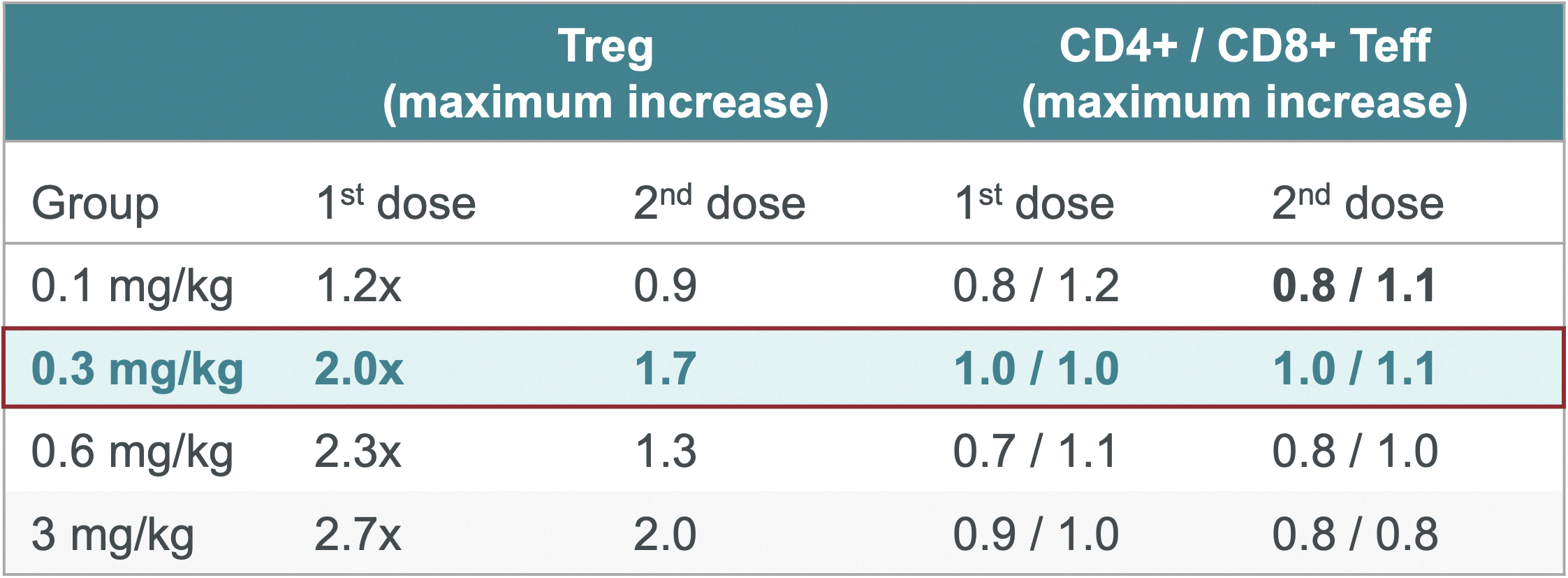Click the 1.2x Treg value
Image resolution: width=1568 pixels, height=578 pixels.
click(x=359, y=285)
